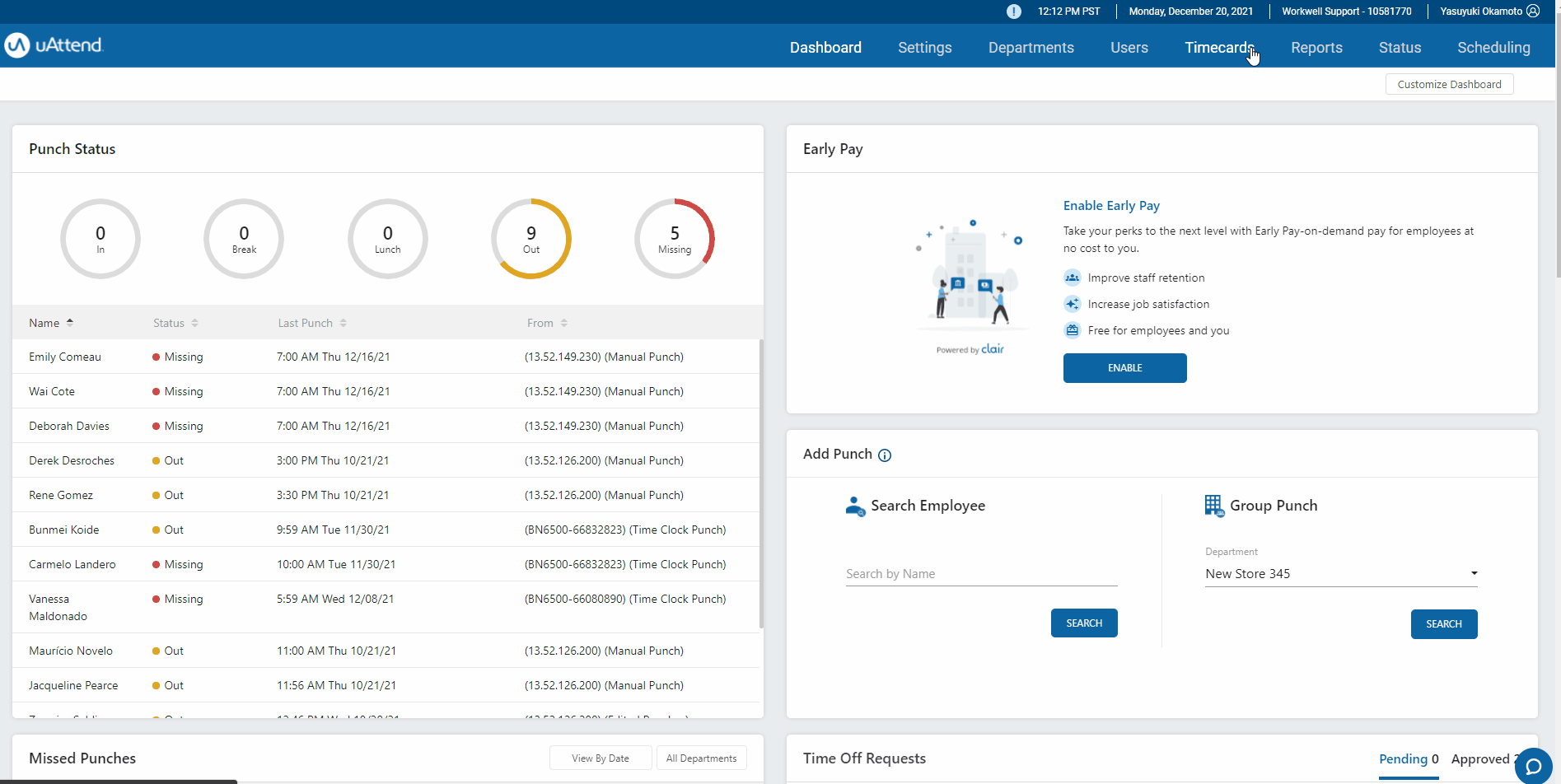Open the chat support bubble icon
The image size is (1561, 784).
click(x=1533, y=766)
